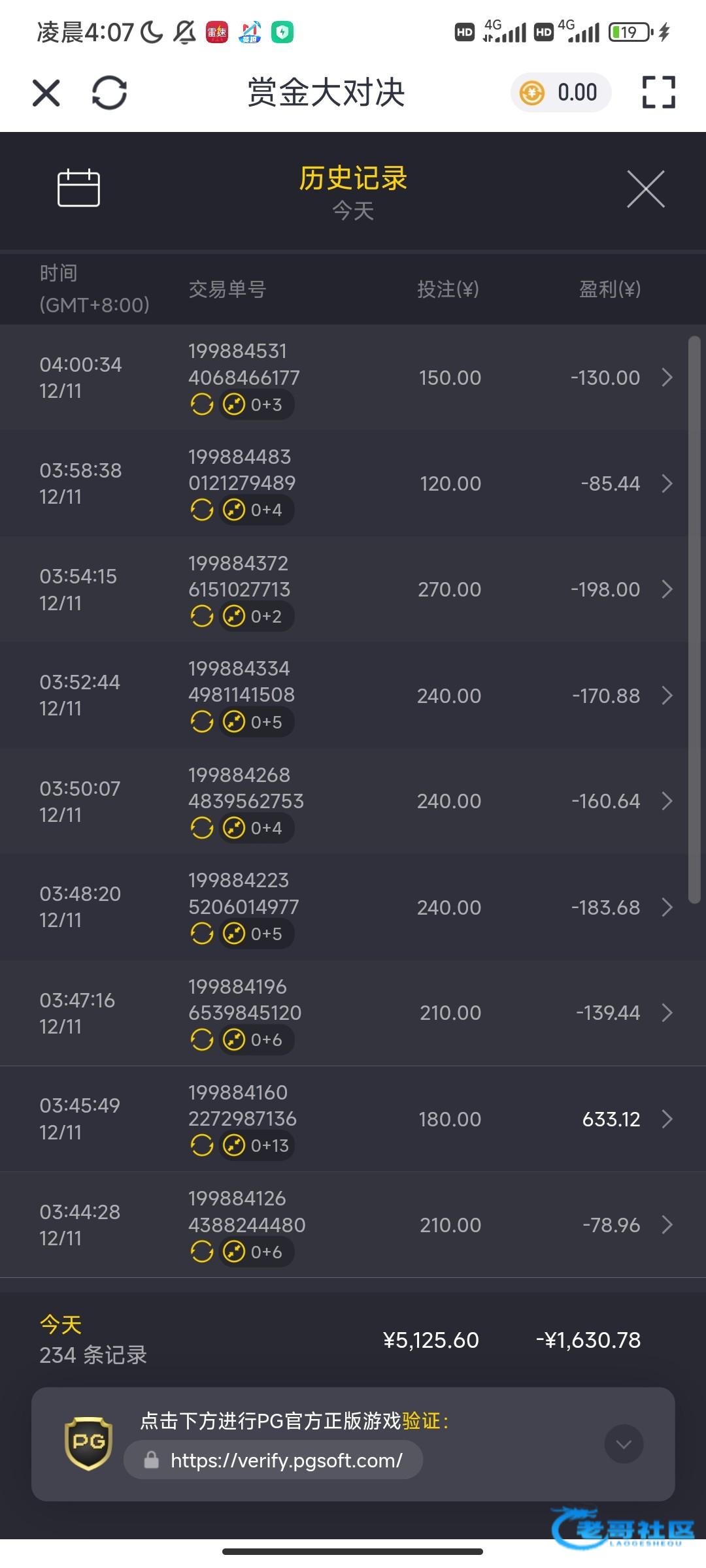Open the calendar date picker

point(78,188)
